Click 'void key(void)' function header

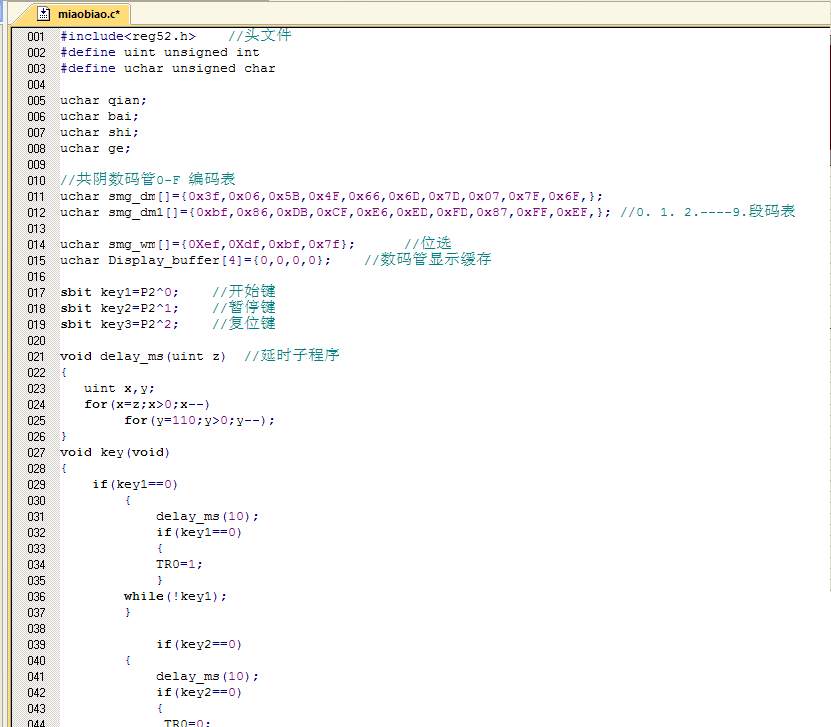point(114,453)
